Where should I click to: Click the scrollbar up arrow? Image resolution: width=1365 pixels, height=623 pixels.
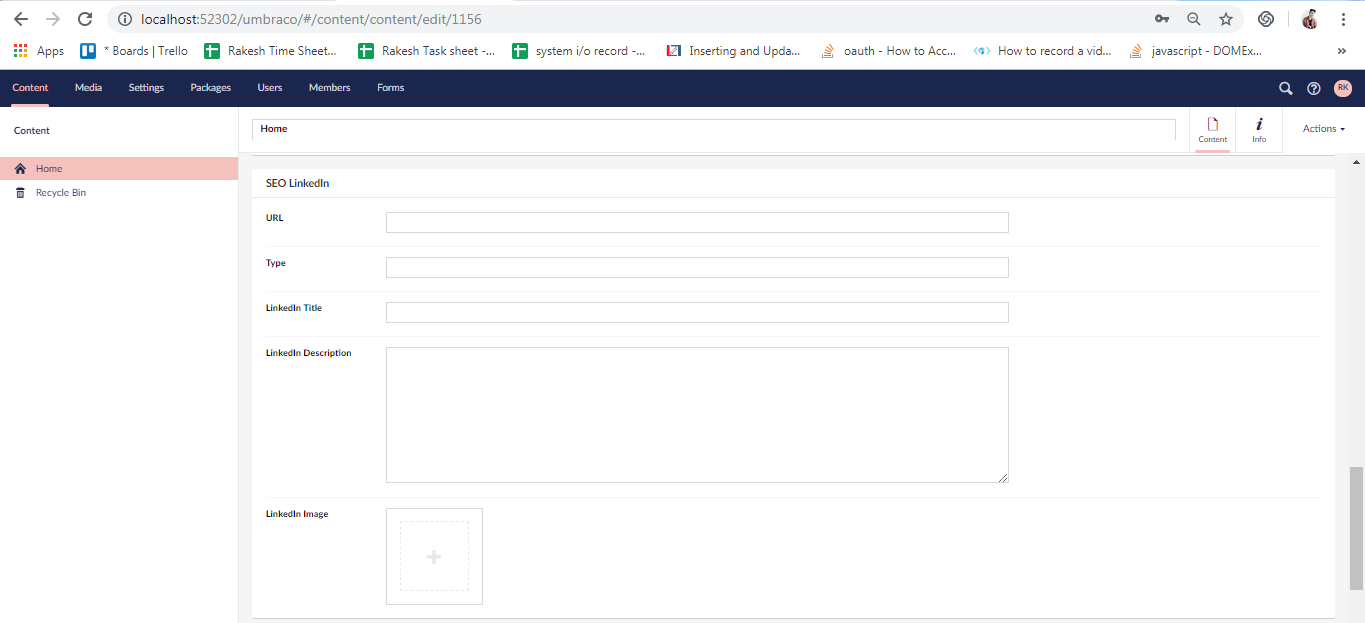[x=1356, y=161]
